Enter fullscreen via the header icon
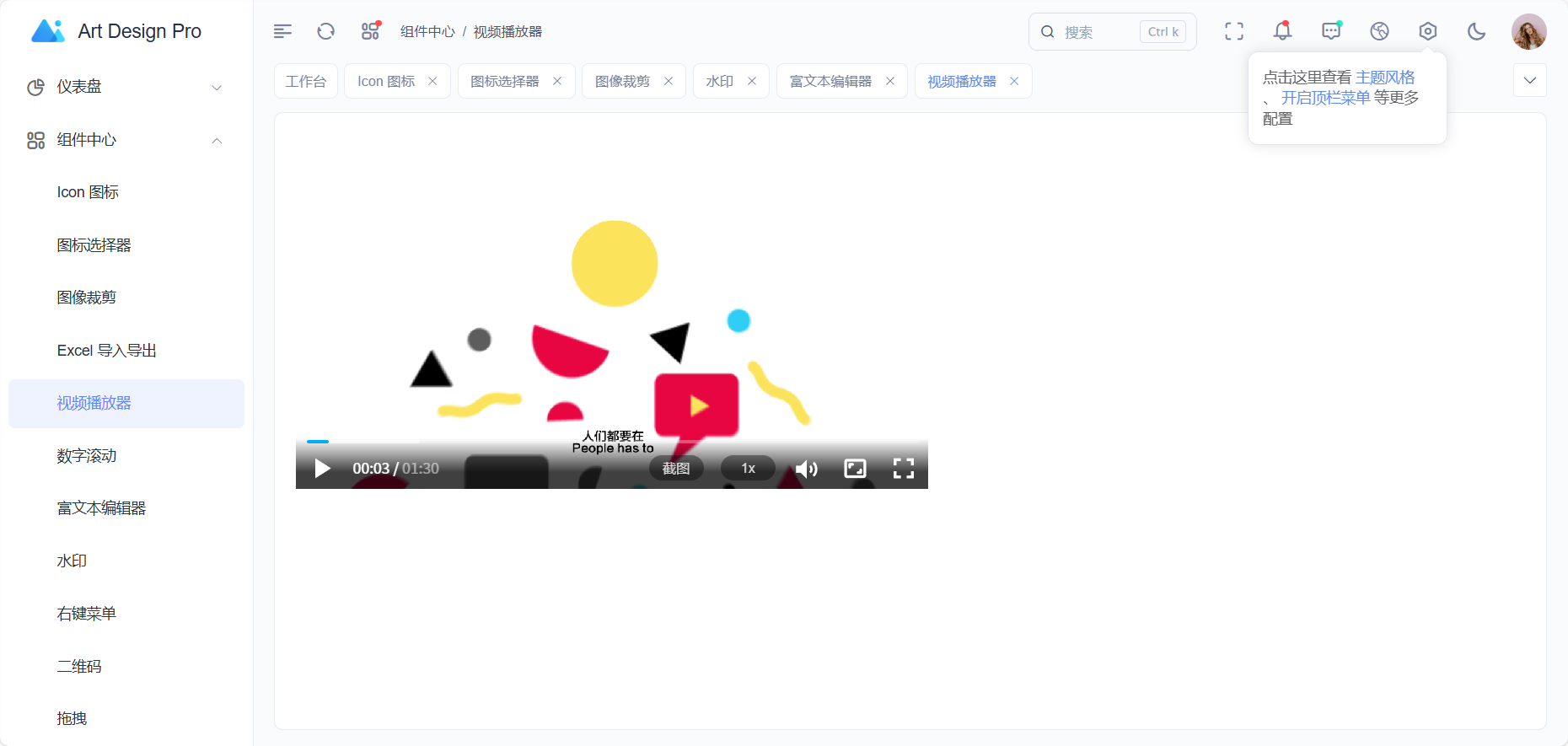Screen dimensions: 1568x746 (x=1234, y=31)
